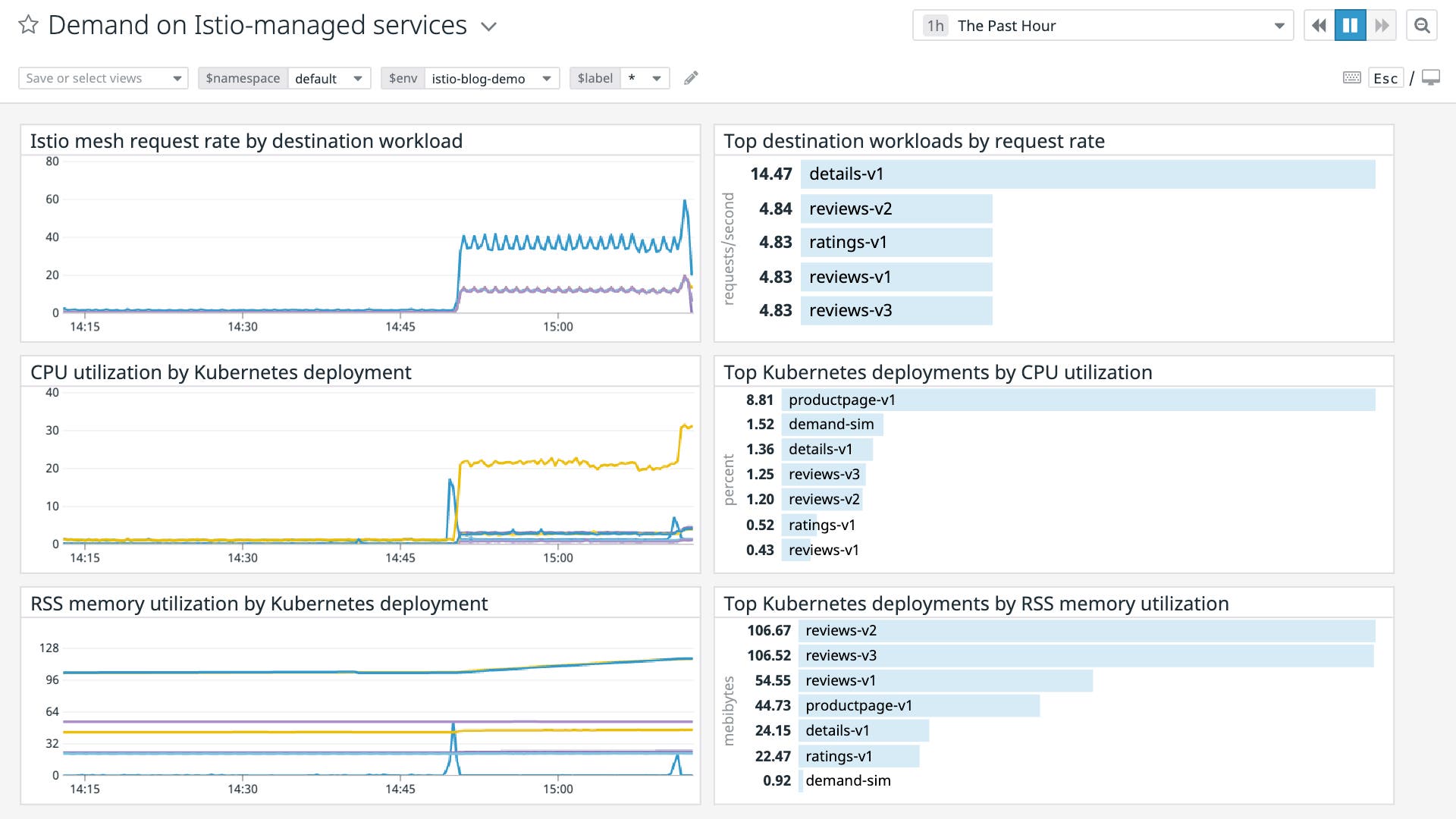Click the rewind time arrows icon
This screenshot has height=819, width=1456.
pos(1318,25)
